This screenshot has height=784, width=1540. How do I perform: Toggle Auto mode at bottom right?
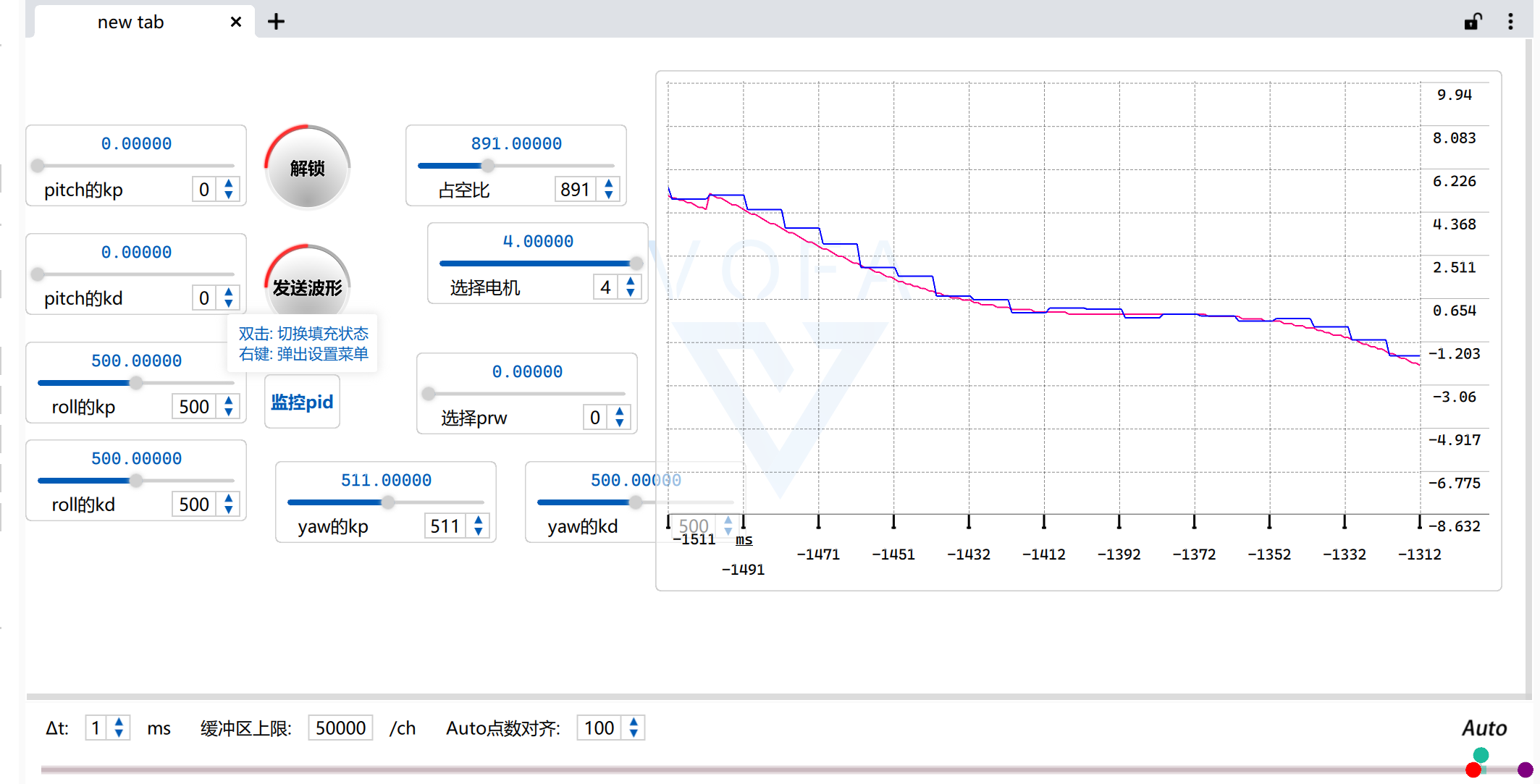pos(1484,728)
